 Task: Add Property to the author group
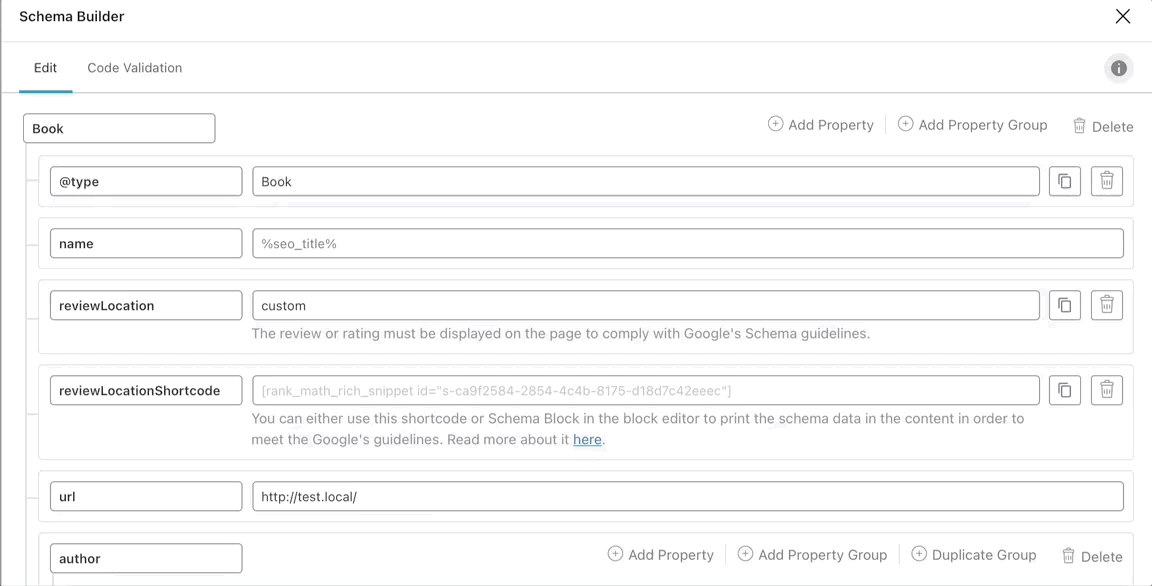tap(660, 555)
